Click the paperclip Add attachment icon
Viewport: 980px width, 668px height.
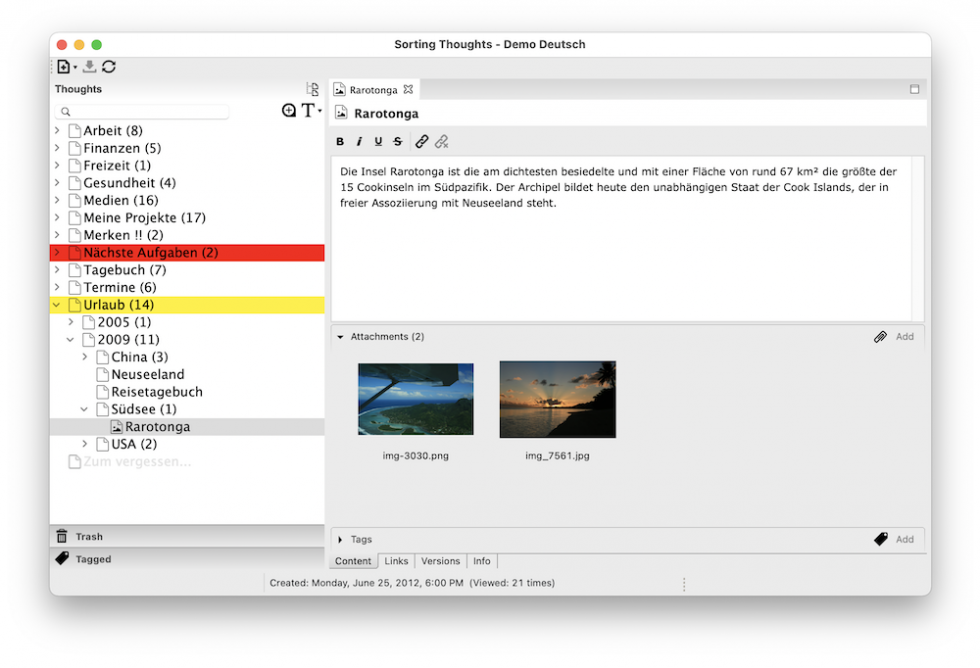880,337
